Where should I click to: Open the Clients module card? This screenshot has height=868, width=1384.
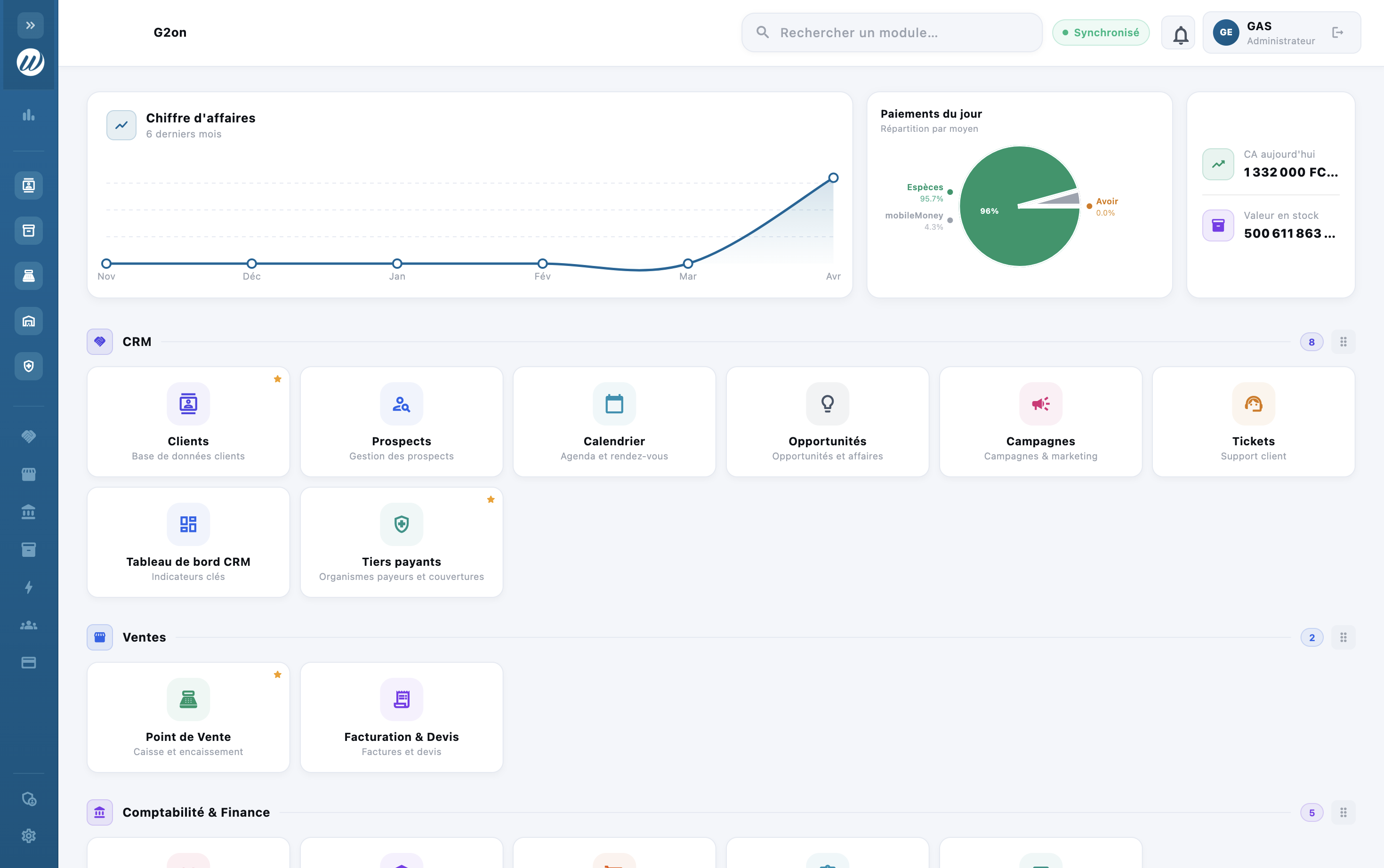188,422
